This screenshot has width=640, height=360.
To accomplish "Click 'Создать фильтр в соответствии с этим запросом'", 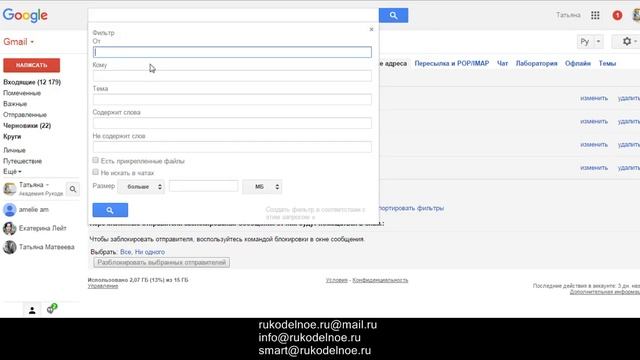I will click(x=315, y=213).
